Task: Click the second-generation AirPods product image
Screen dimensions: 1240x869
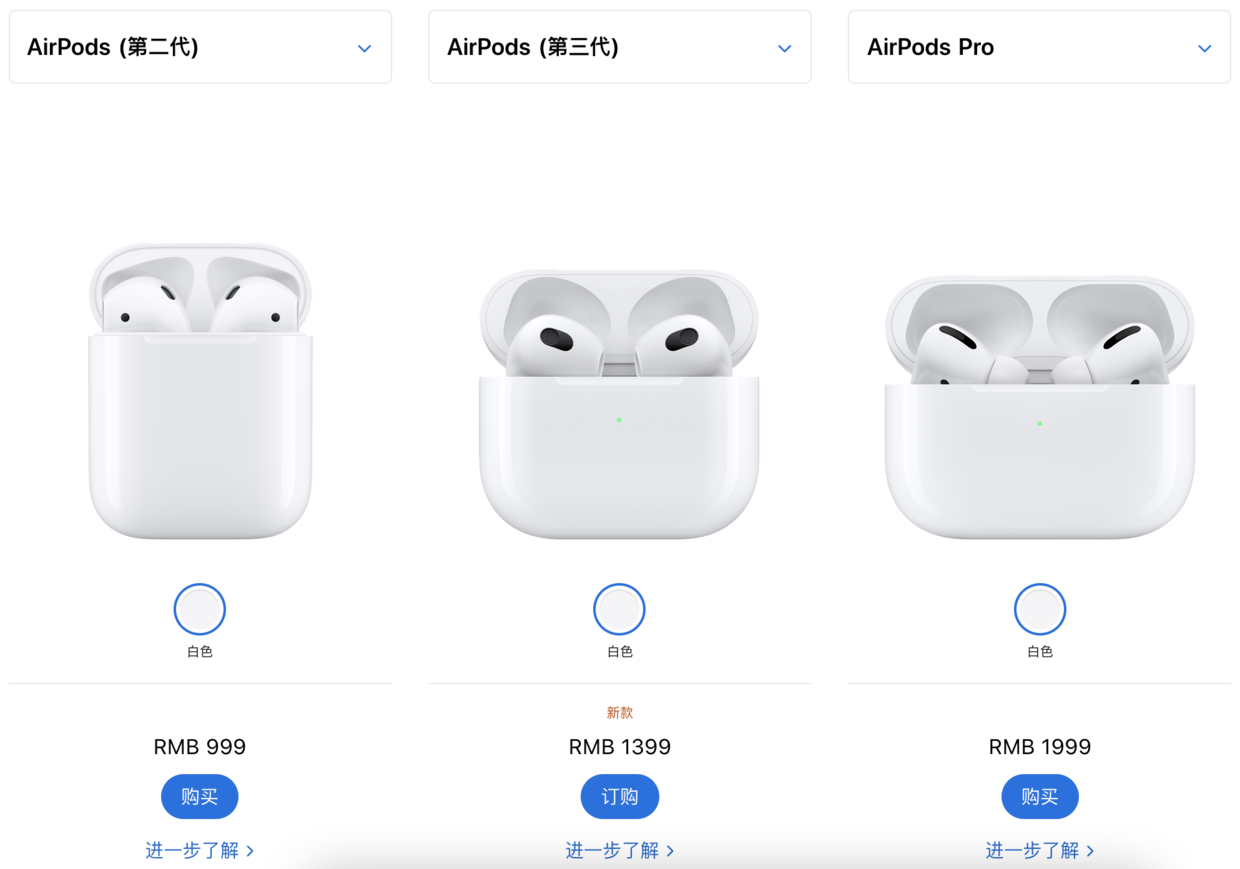Action: pos(200,391)
